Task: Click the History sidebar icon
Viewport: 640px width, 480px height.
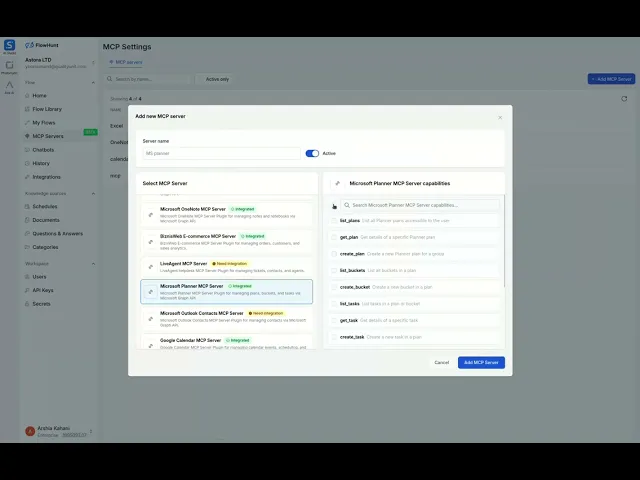Action: point(27,163)
